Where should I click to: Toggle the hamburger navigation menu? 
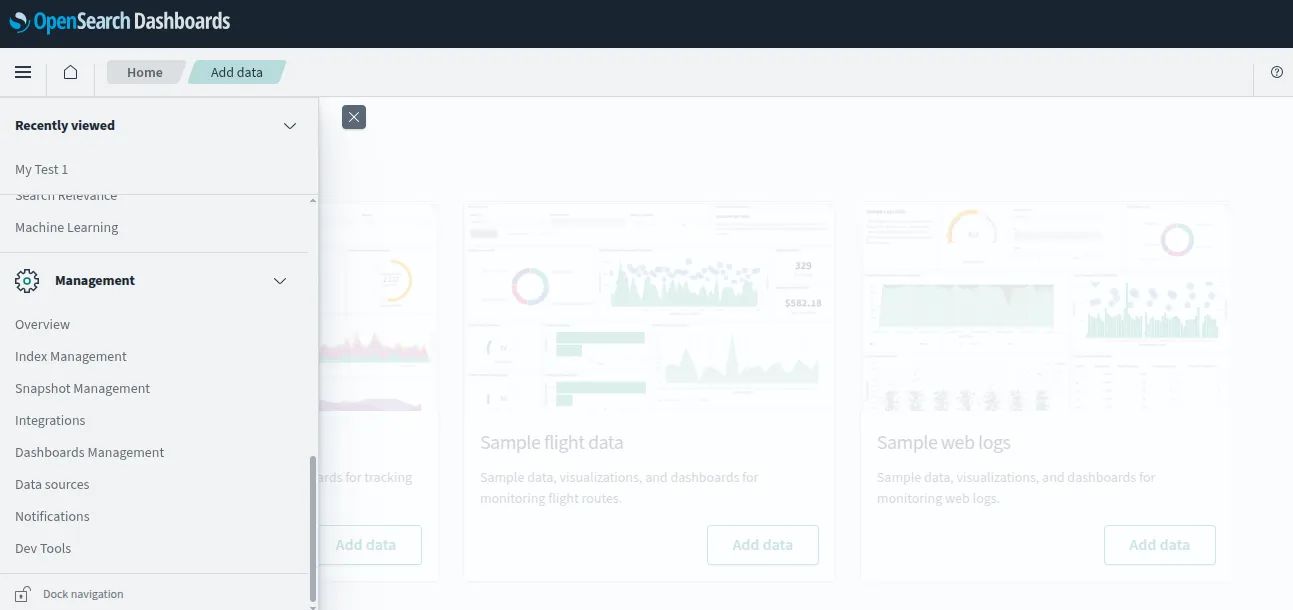point(23,72)
